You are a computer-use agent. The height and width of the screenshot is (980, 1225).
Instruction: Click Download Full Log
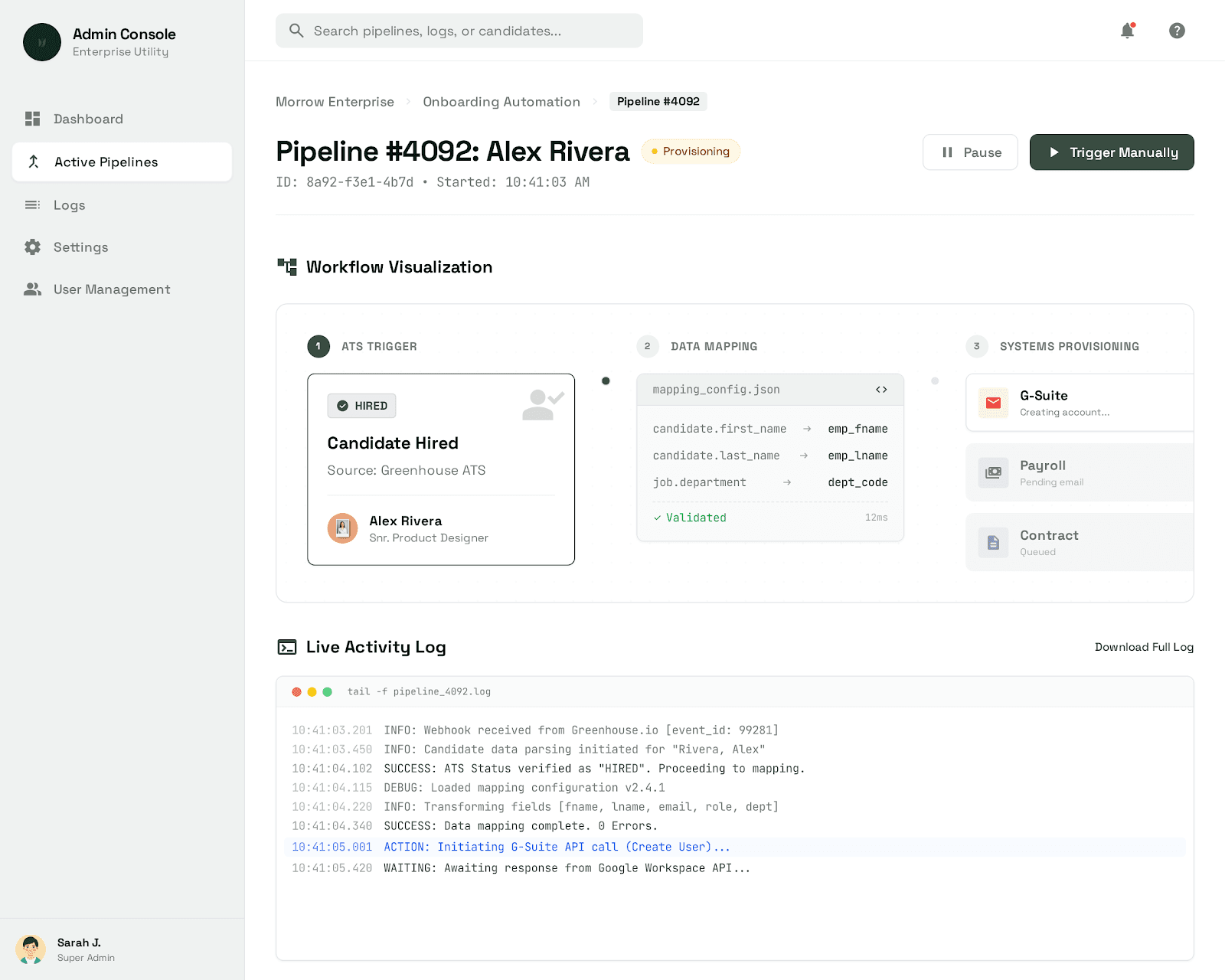(x=1144, y=647)
